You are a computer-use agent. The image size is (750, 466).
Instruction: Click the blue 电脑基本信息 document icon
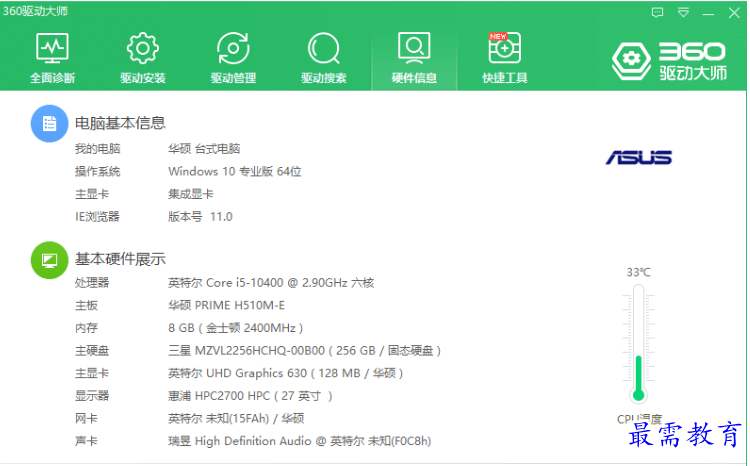tap(49, 123)
